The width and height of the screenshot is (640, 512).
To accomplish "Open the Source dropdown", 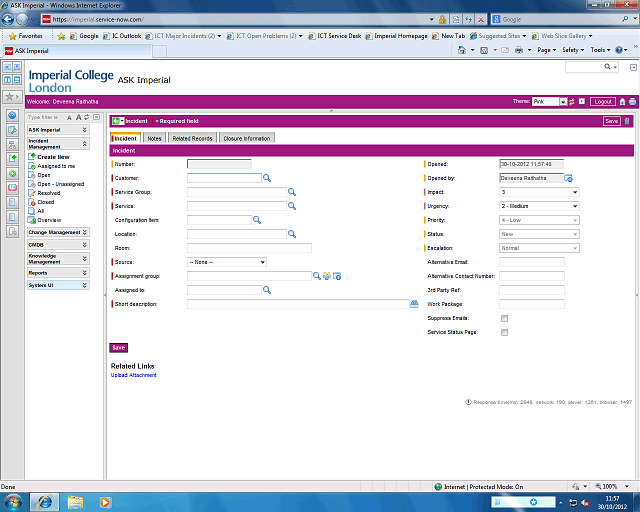I will (227, 261).
